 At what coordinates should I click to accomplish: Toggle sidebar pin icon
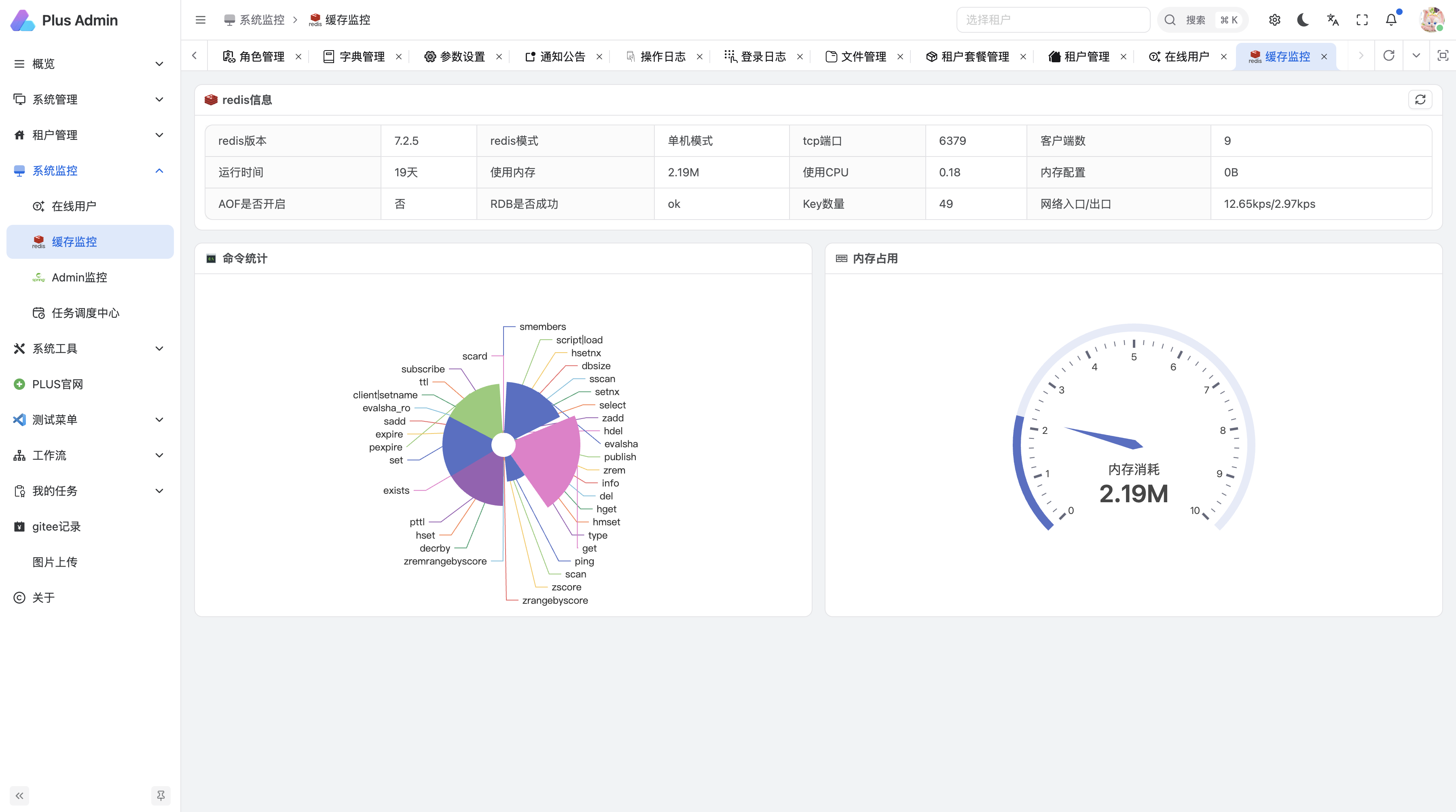161,795
